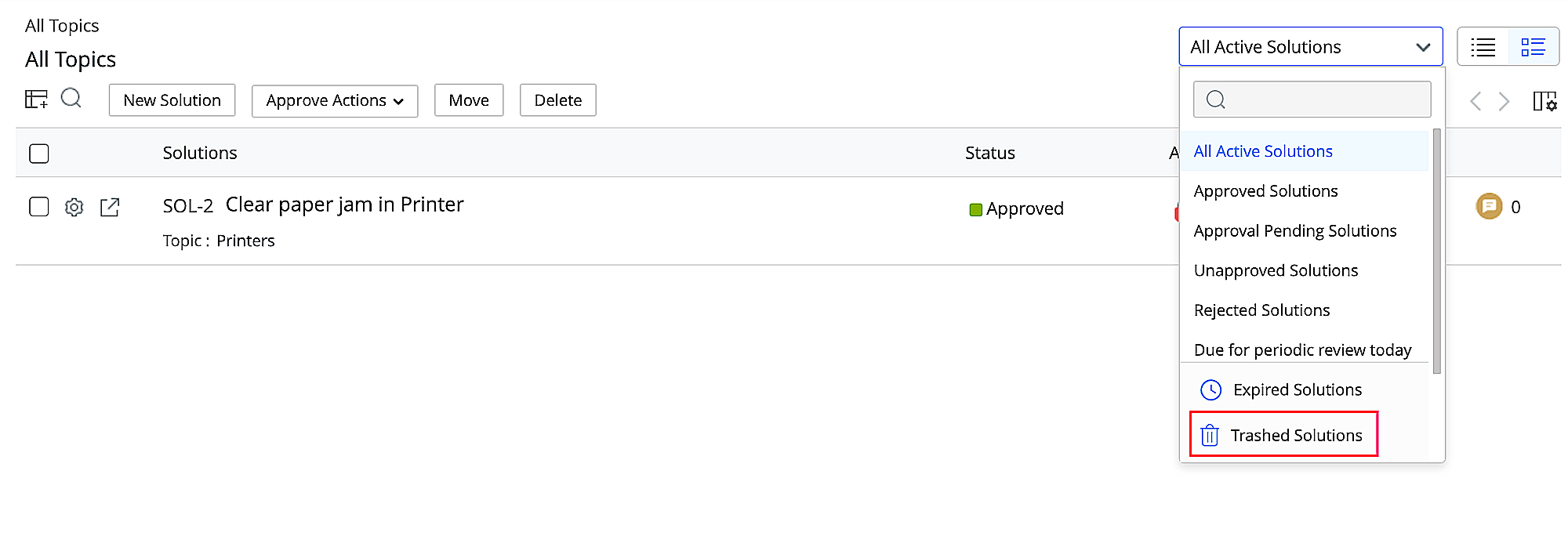Switch to the detailed list view icon
Screen dimensions: 1568x547
click(x=1533, y=47)
